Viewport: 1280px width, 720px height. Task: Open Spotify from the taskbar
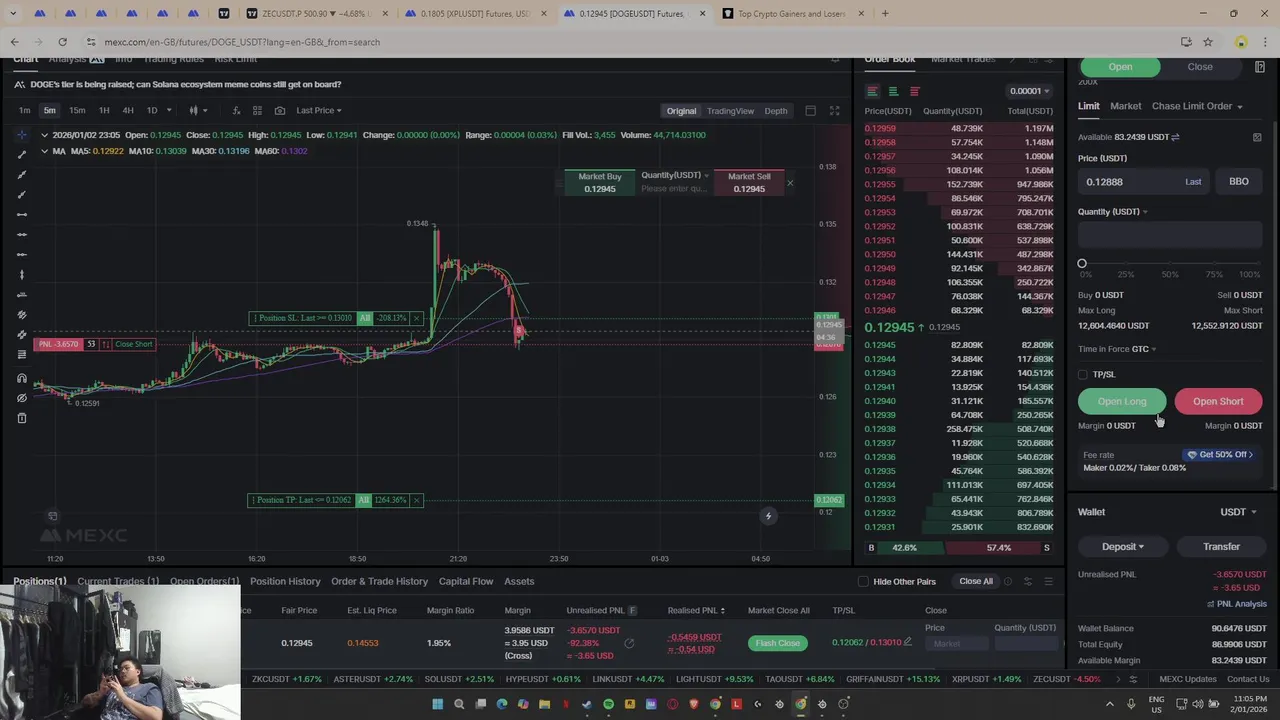pos(608,704)
